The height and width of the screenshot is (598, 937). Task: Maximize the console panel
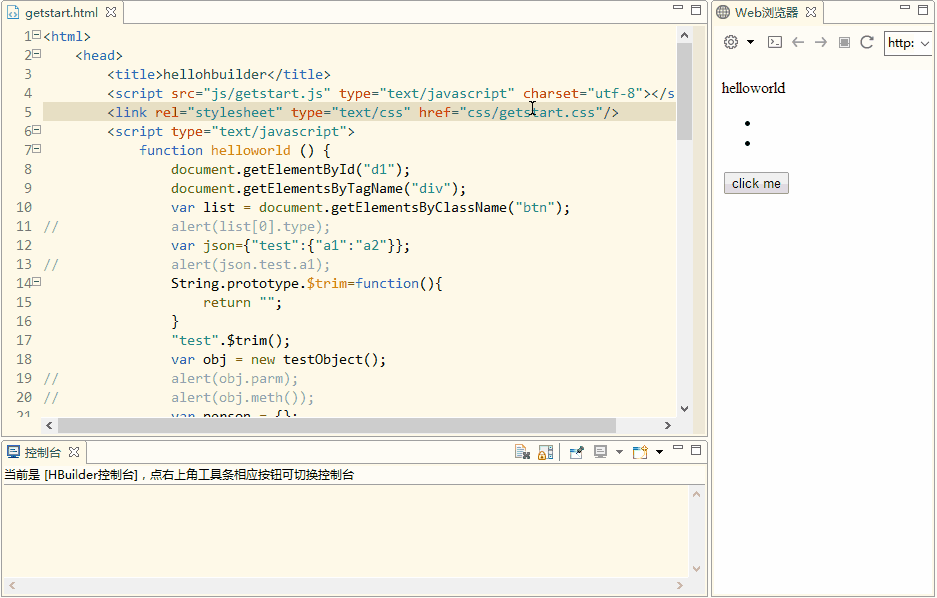click(696, 450)
